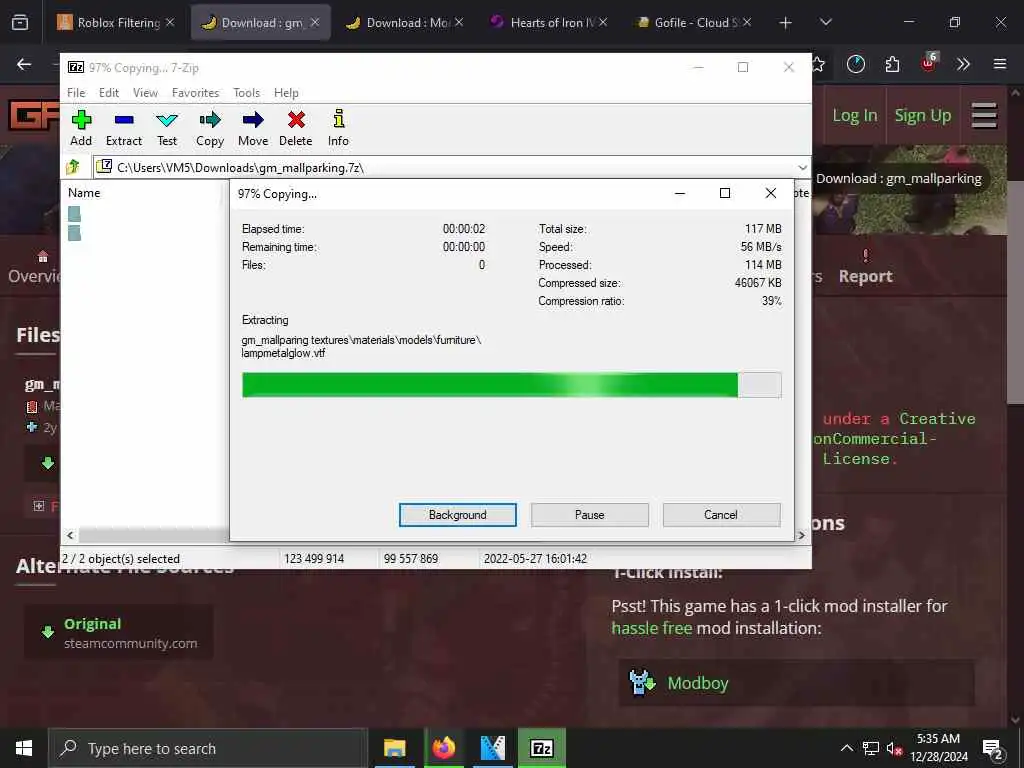Show hidden system tray icons
Viewport: 1024px width, 768px height.
pos(846,748)
